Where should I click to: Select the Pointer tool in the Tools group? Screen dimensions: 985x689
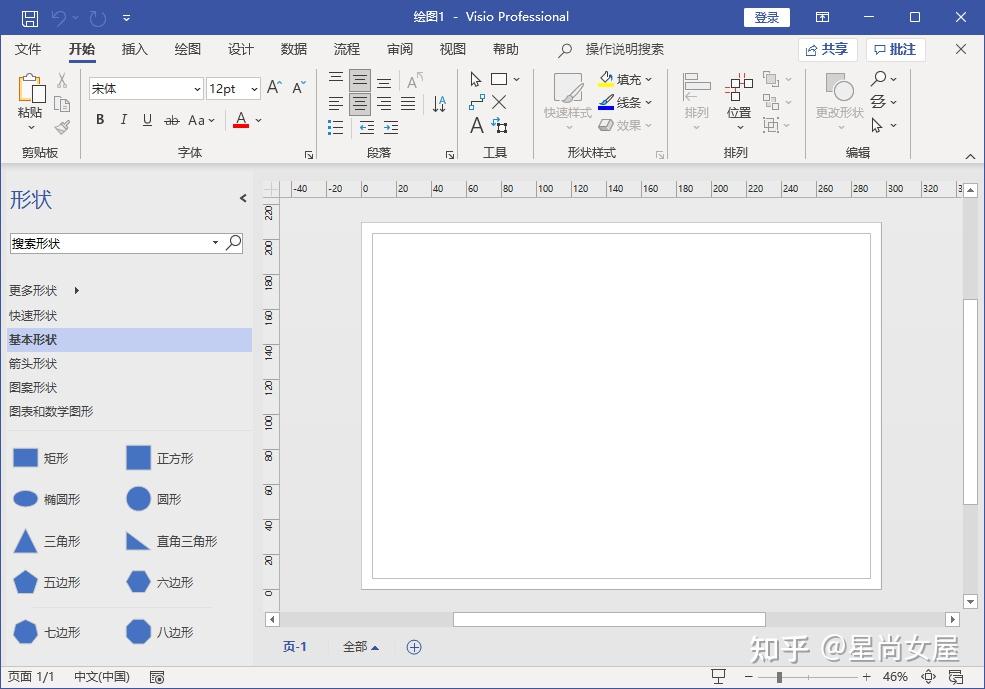point(476,79)
